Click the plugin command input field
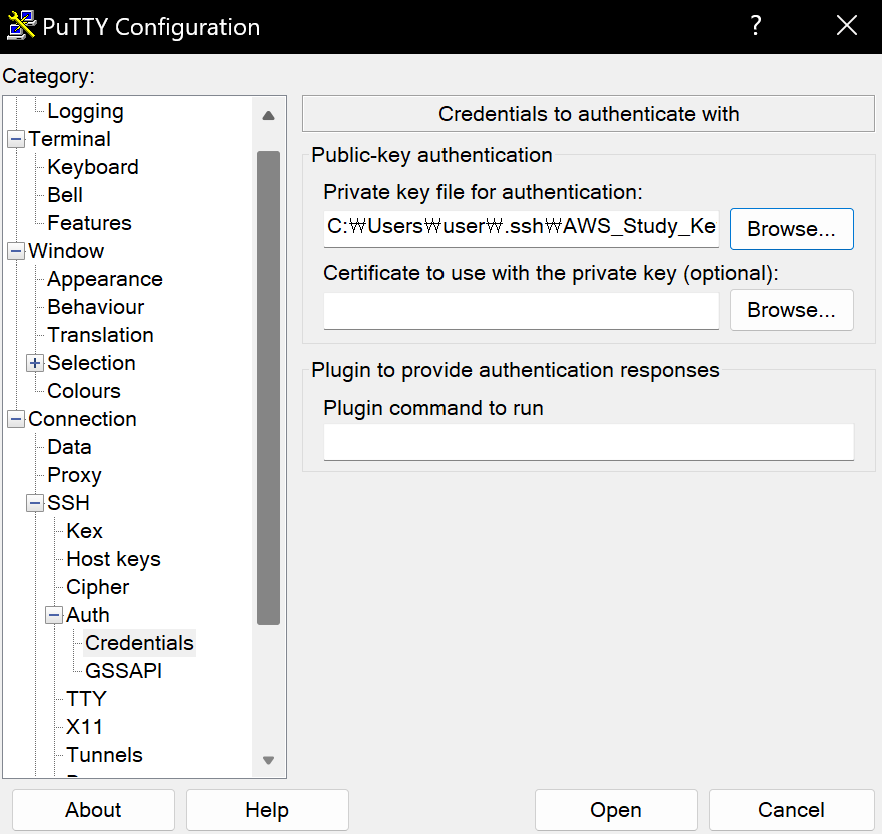 (588, 442)
